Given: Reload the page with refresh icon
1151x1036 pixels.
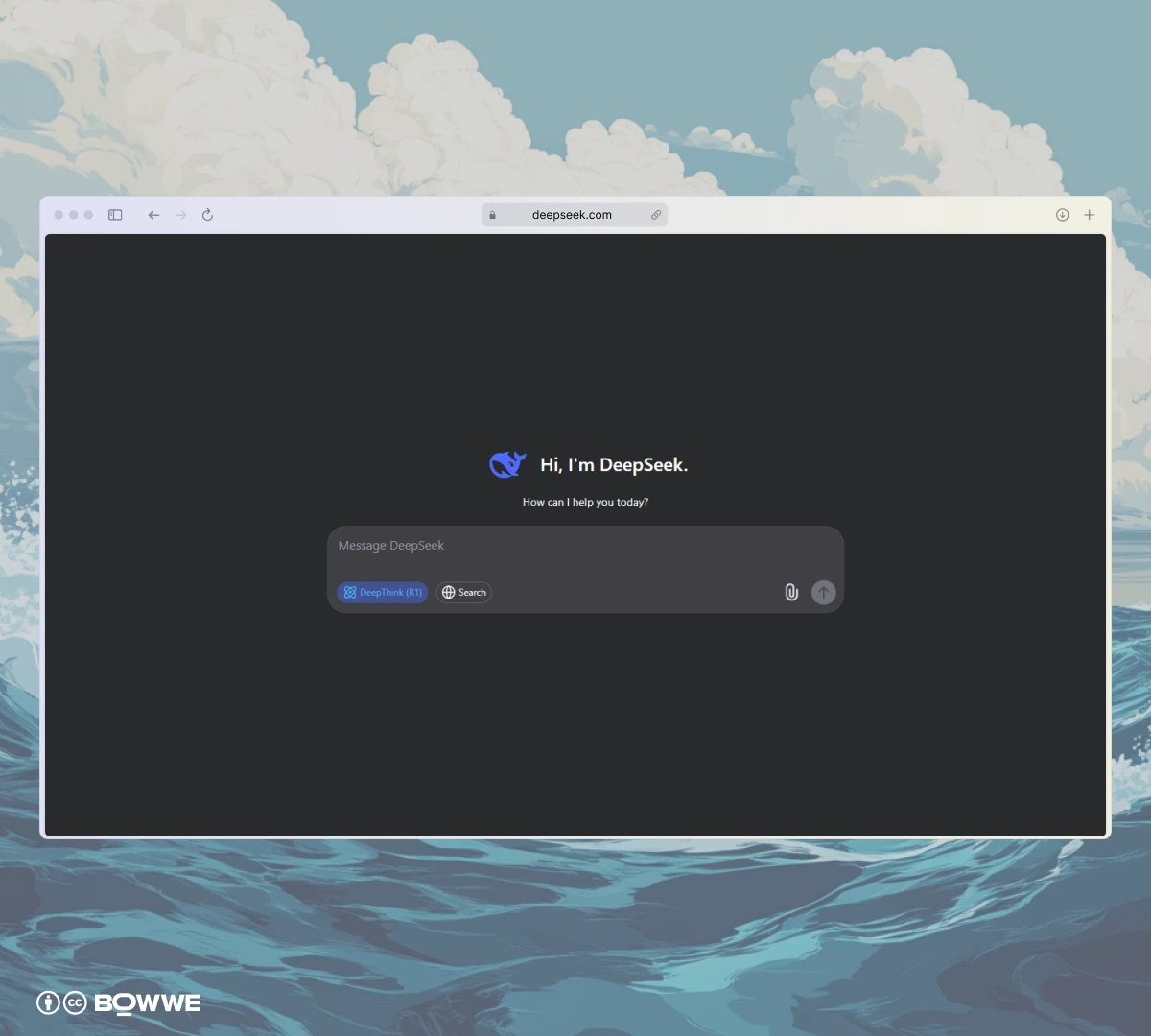Looking at the screenshot, I should pyautogui.click(x=207, y=215).
